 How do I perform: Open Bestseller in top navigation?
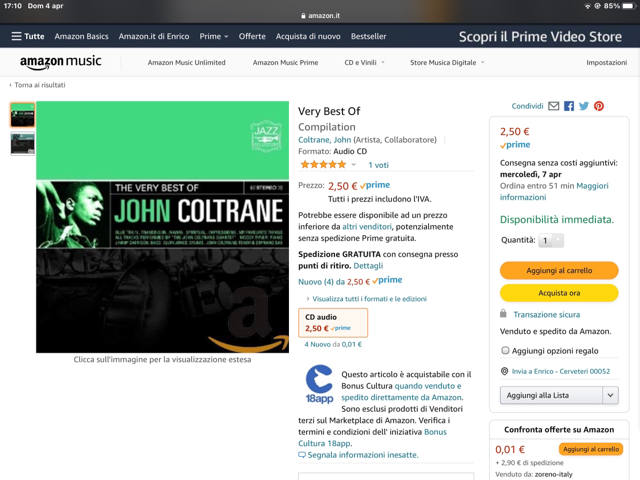(x=369, y=36)
